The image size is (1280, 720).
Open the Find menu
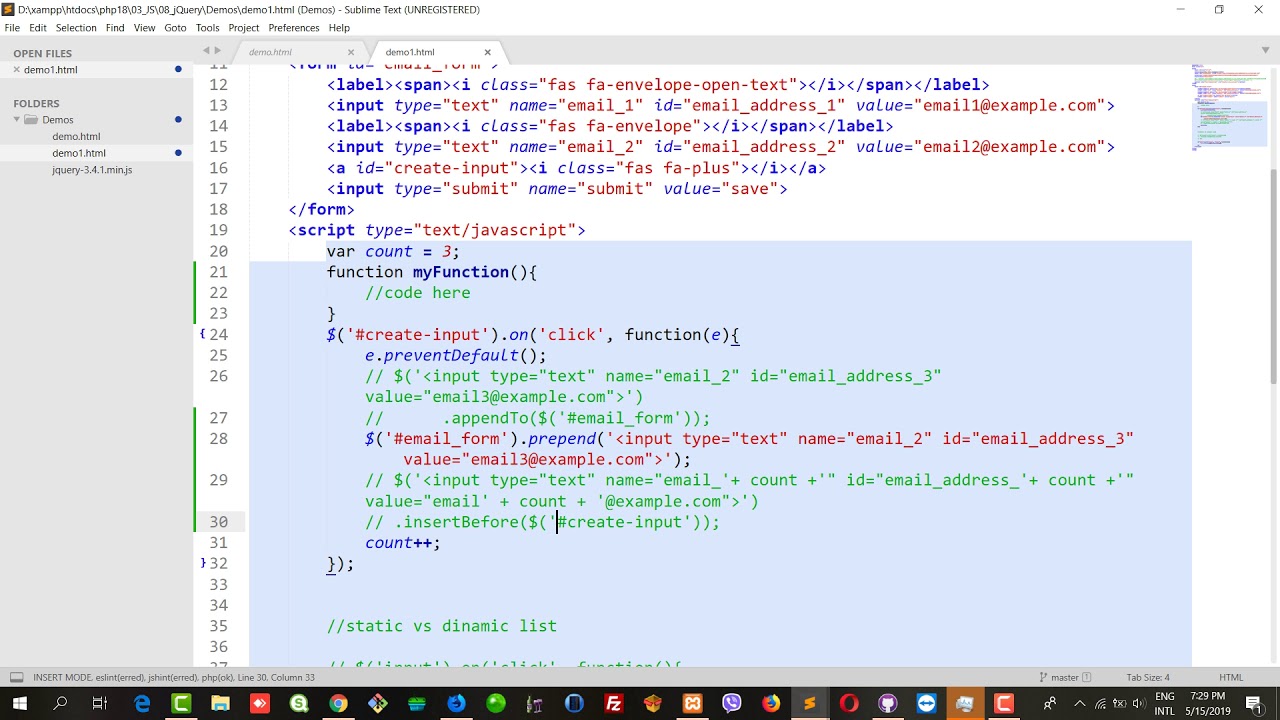tap(115, 28)
